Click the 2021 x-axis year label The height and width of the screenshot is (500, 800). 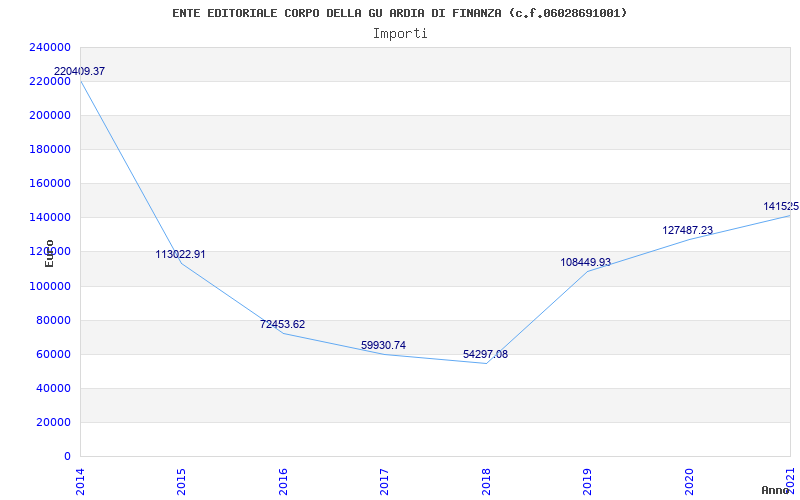(x=791, y=481)
